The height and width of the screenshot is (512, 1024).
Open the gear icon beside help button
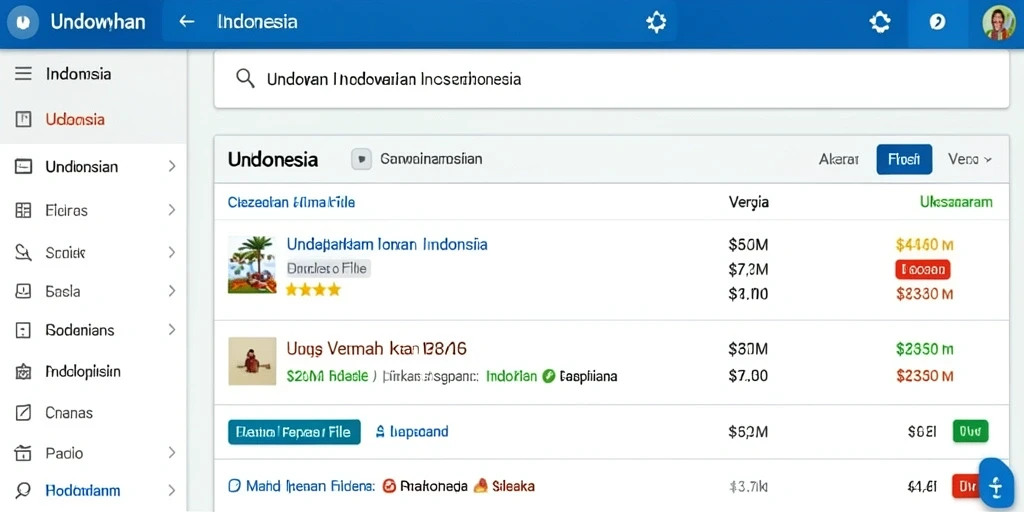pyautogui.click(x=880, y=23)
